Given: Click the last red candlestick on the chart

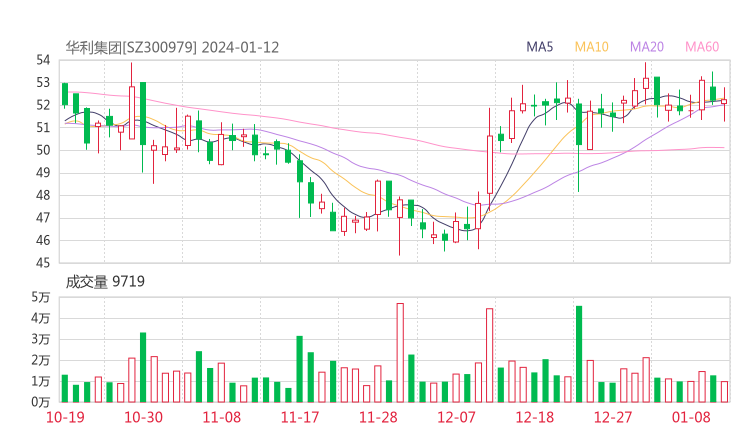Looking at the screenshot, I should [x=724, y=102].
